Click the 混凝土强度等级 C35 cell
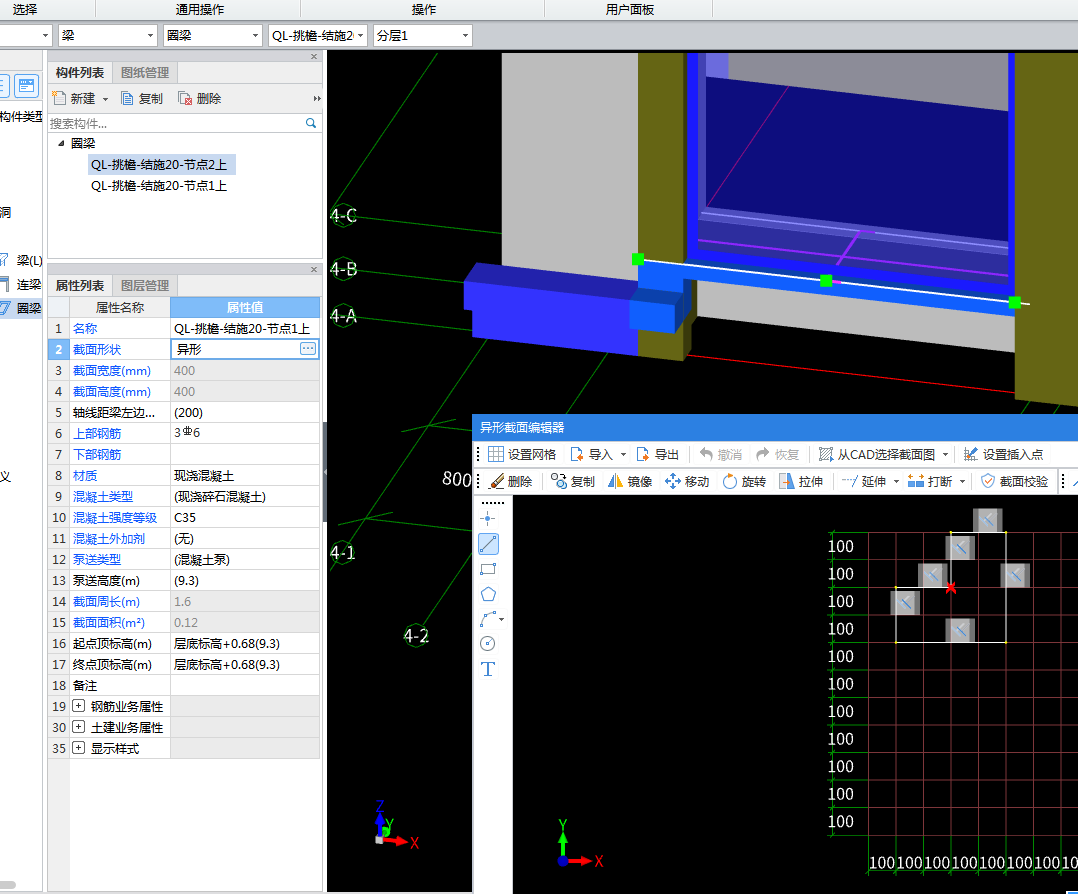Image resolution: width=1078 pixels, height=894 pixels. (x=245, y=517)
